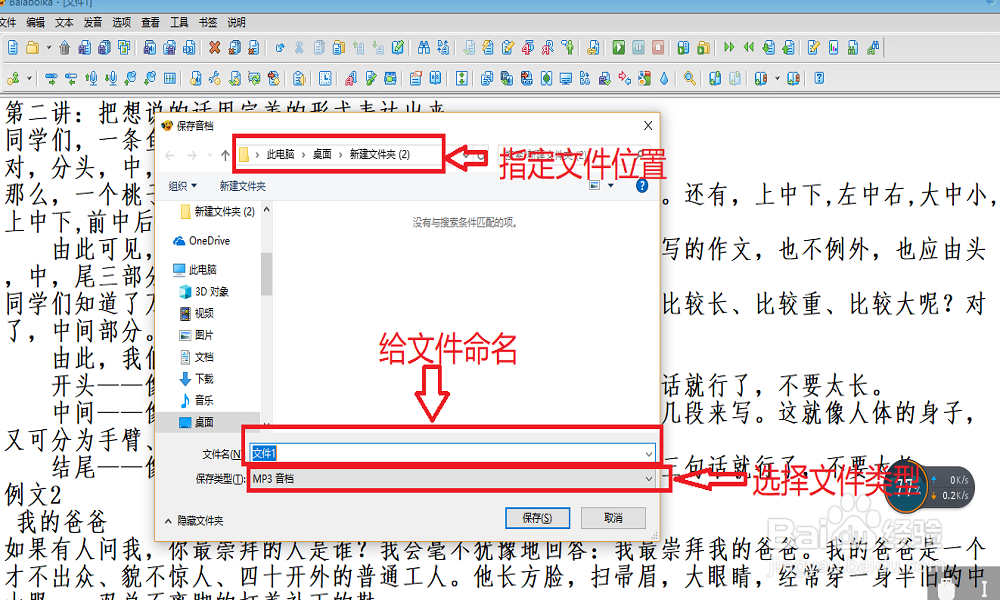1000x600 pixels.
Task: Collapse folders via 隐藏文件夹
Action: (195, 521)
